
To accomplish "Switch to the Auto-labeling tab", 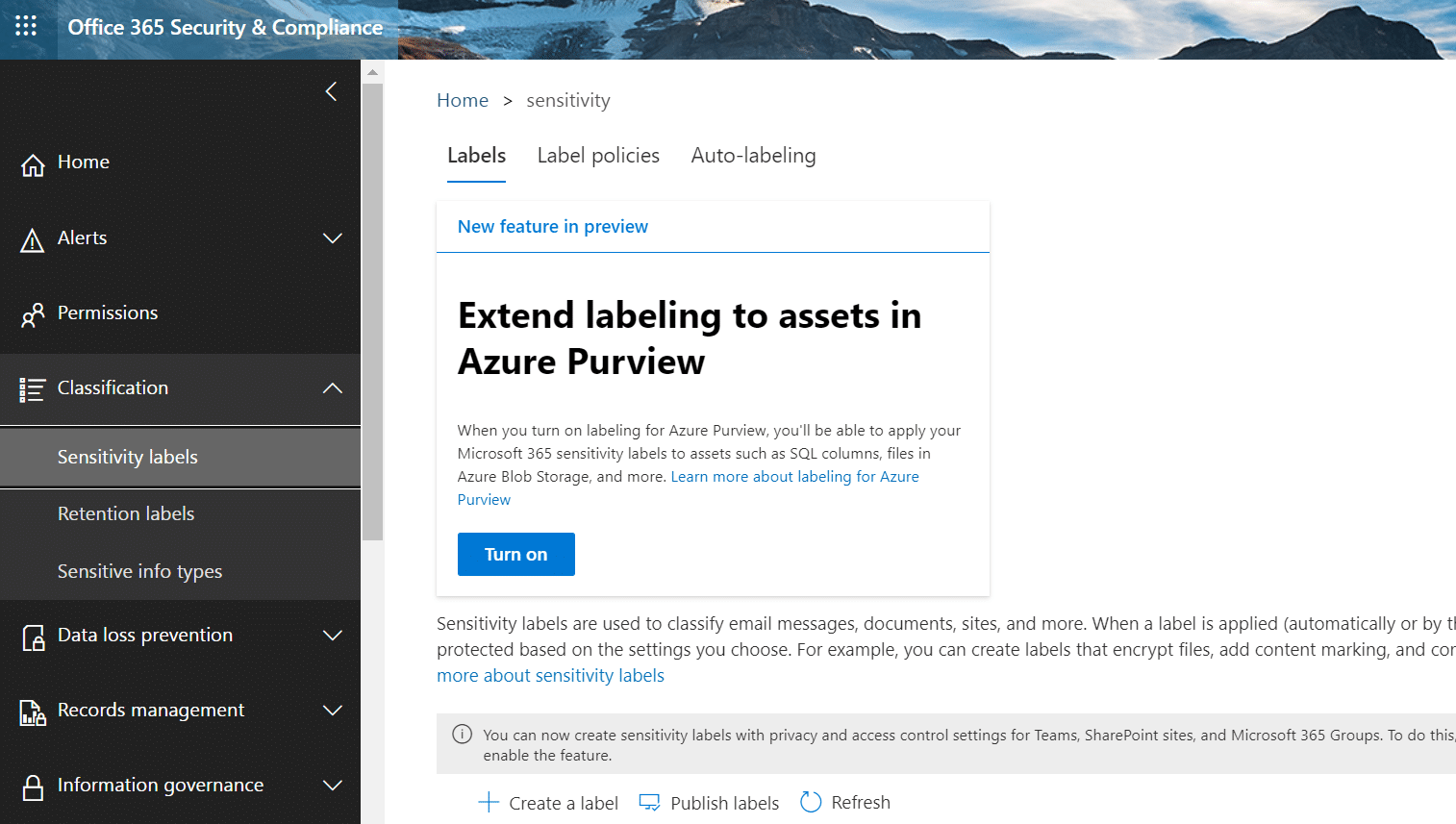I will 753,156.
